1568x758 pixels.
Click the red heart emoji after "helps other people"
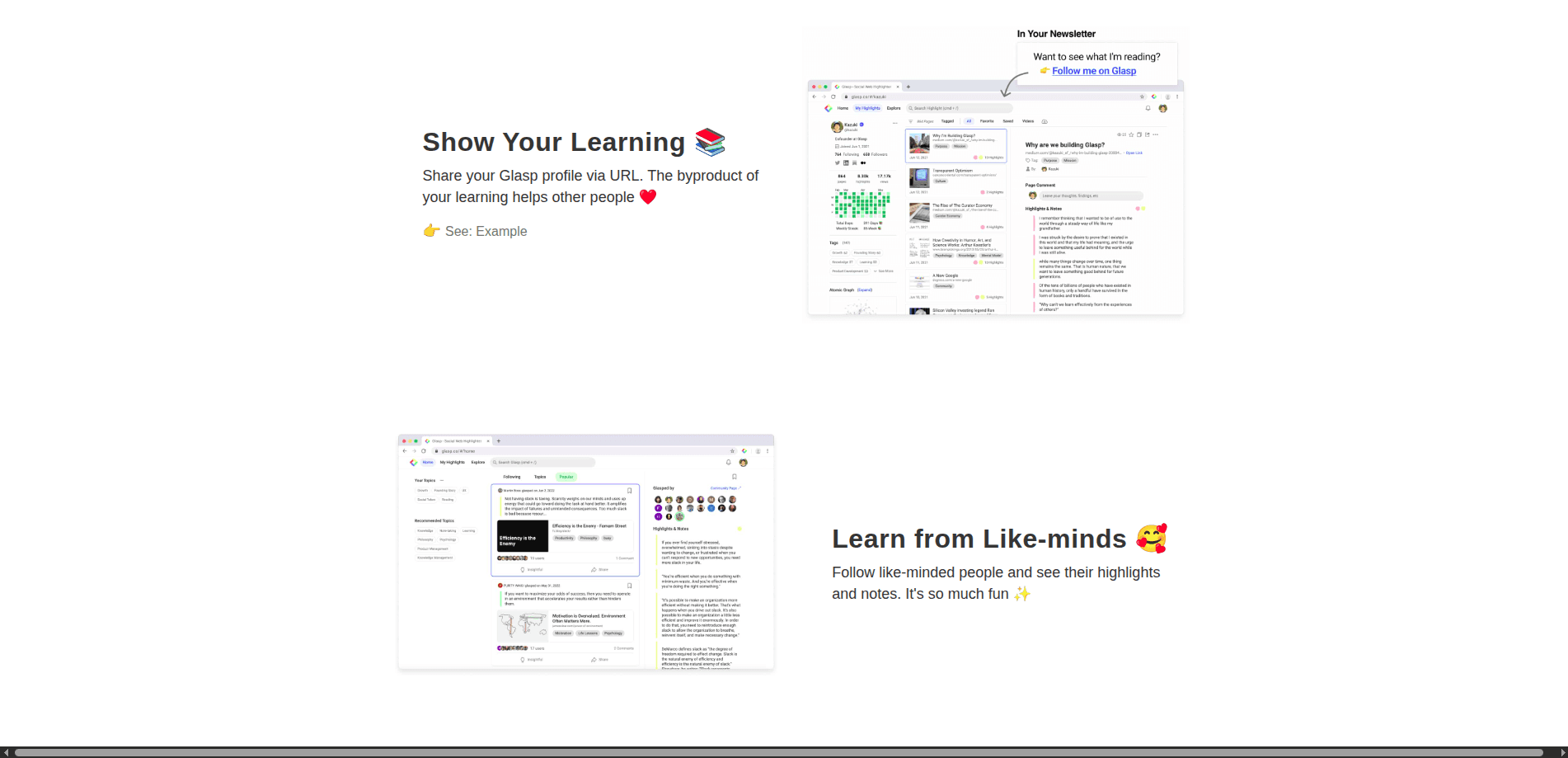tap(648, 197)
